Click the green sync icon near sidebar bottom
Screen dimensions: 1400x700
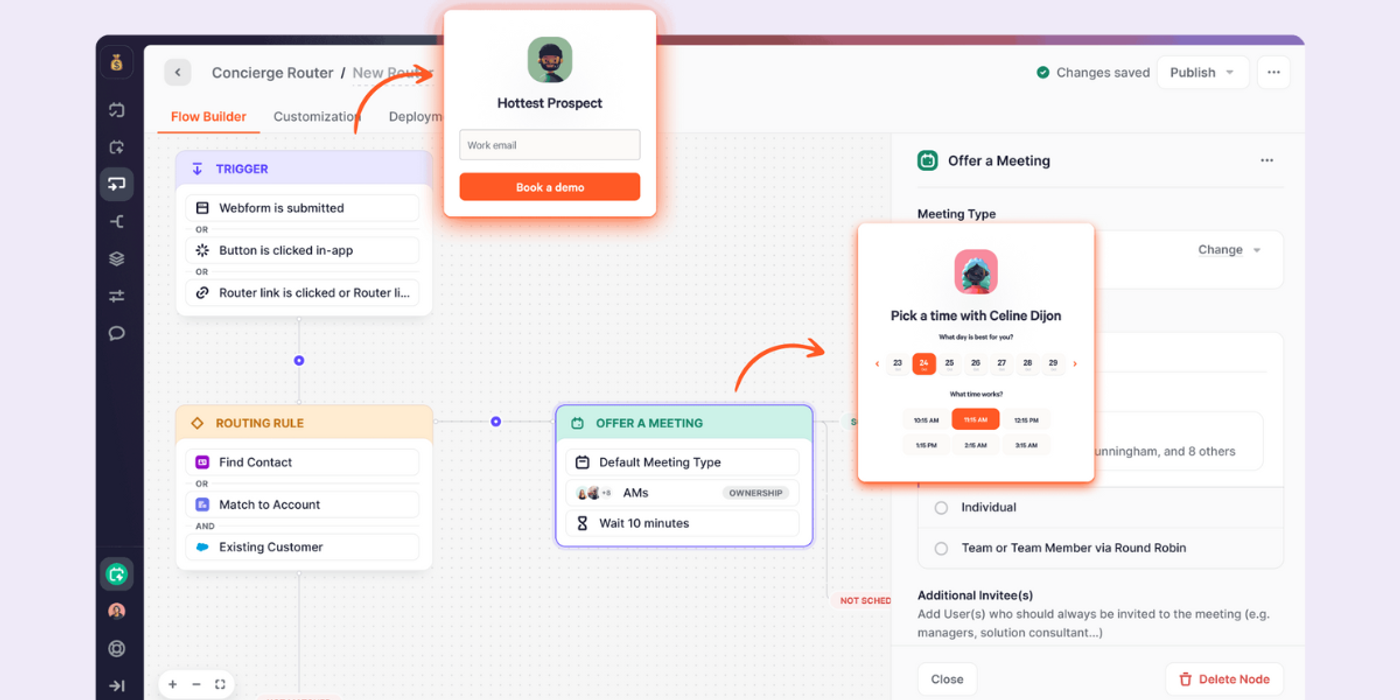point(117,574)
